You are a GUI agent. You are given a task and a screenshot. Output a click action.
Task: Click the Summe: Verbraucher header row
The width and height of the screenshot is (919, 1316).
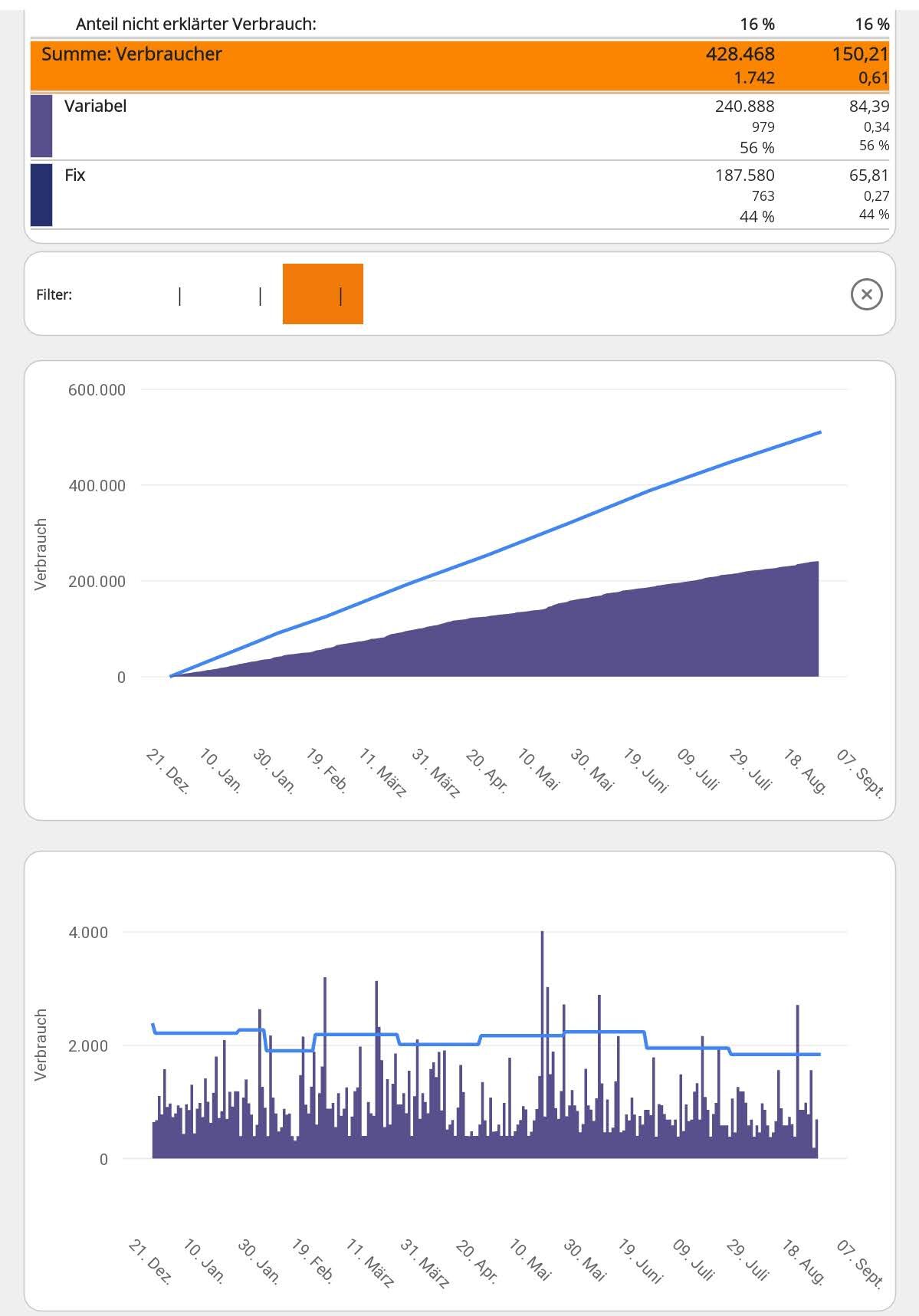tap(132, 54)
